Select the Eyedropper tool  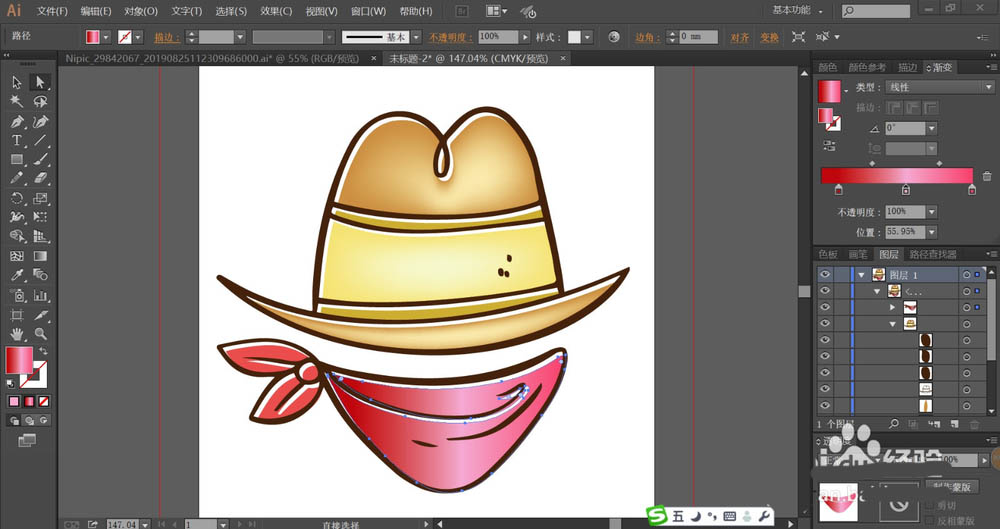tap(17, 275)
